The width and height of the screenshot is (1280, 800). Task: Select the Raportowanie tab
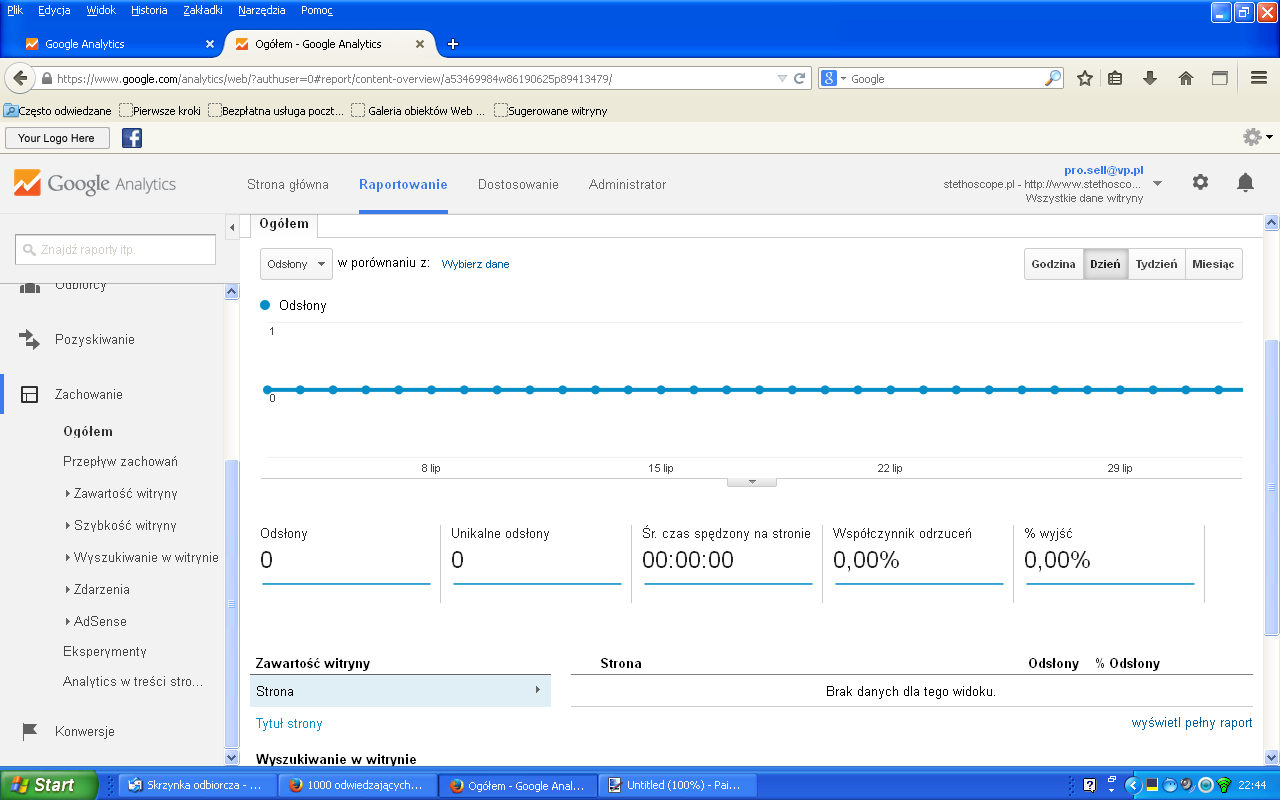tap(403, 184)
